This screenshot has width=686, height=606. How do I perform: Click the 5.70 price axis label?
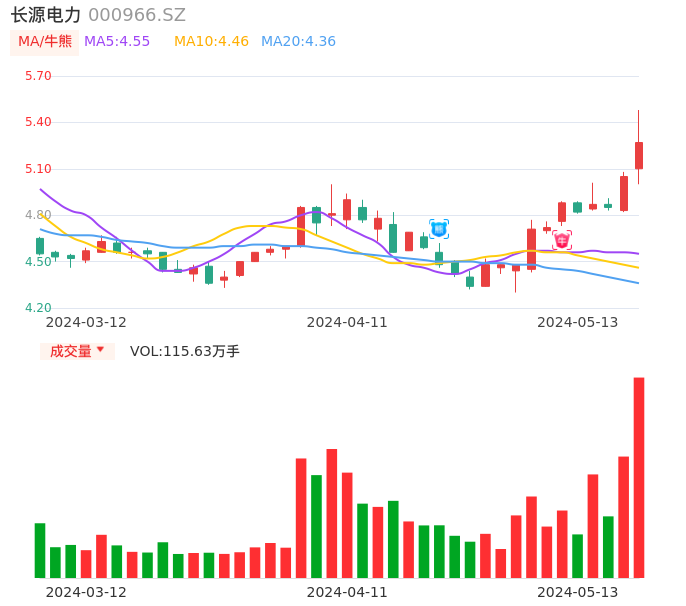(x=38, y=76)
